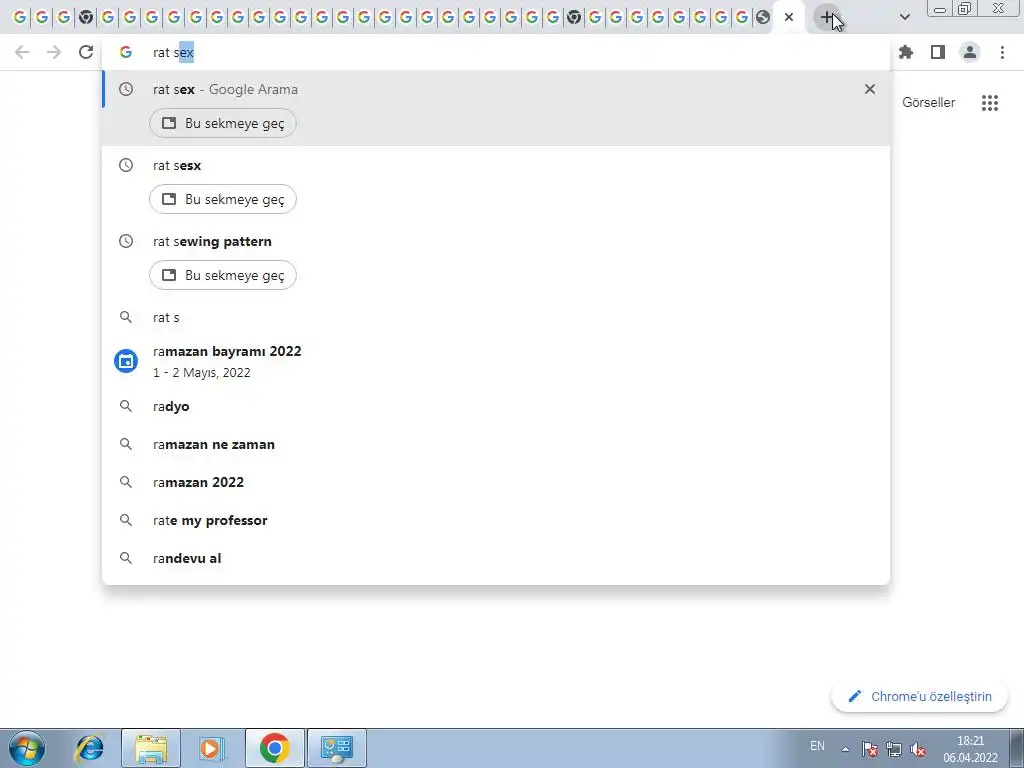Click the Chrome taskbar icon

[274, 748]
